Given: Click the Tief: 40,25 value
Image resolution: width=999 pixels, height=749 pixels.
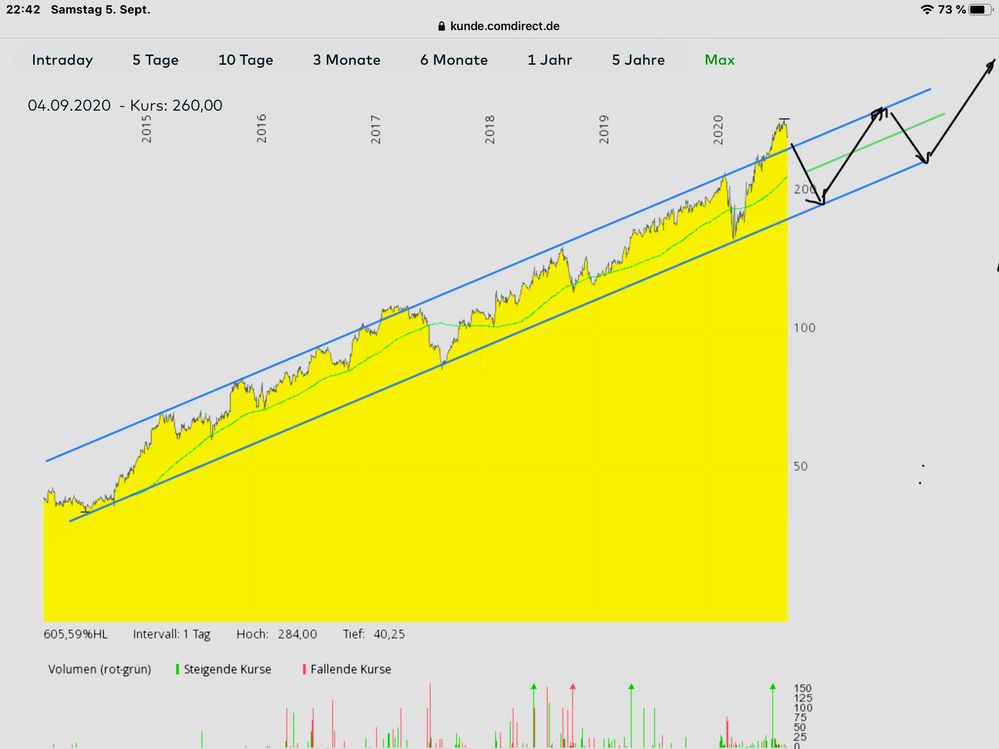Looking at the screenshot, I should (370, 634).
